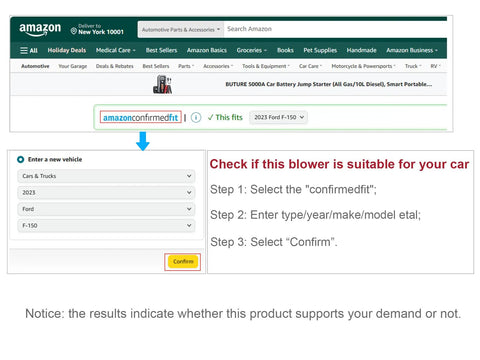
Task: Open the Deliver to New York 10001 location
Action: pyautogui.click(x=97, y=29)
